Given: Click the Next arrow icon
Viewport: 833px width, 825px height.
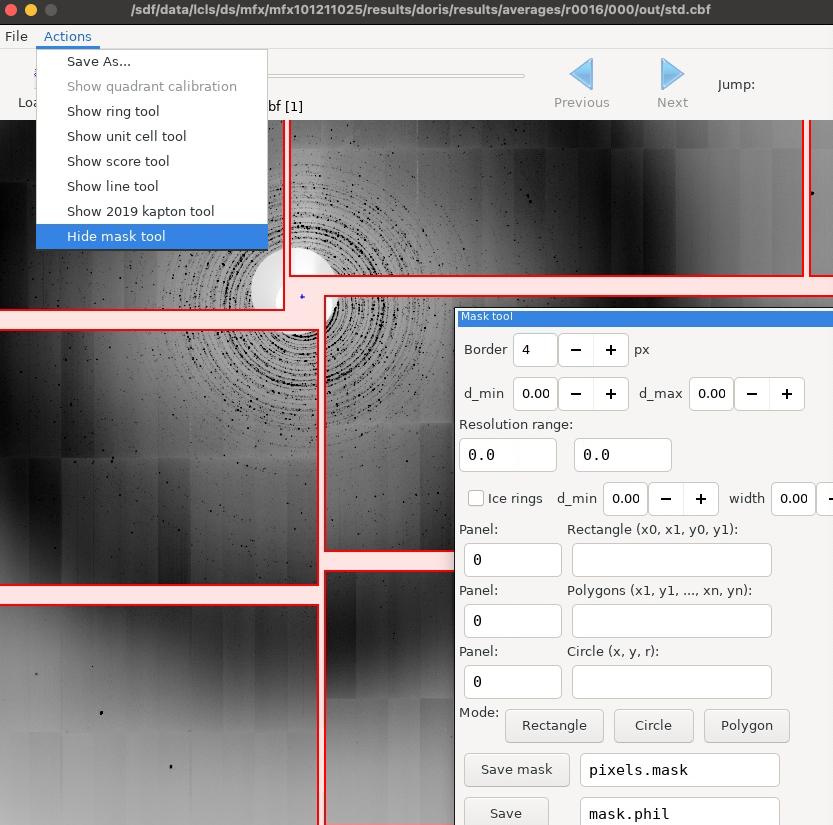Looking at the screenshot, I should 672,74.
